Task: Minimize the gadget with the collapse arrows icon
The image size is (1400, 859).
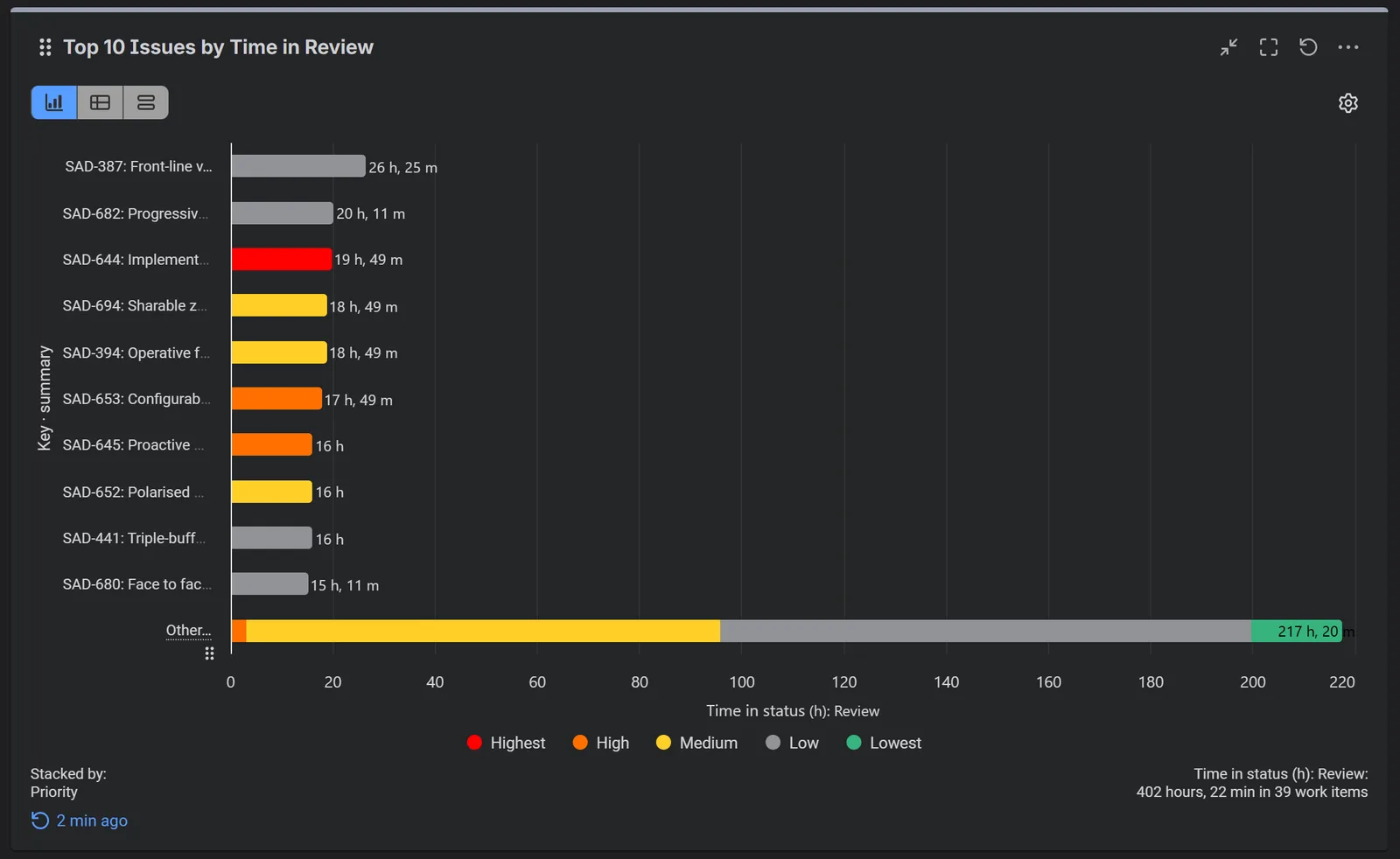Action: [1228, 47]
